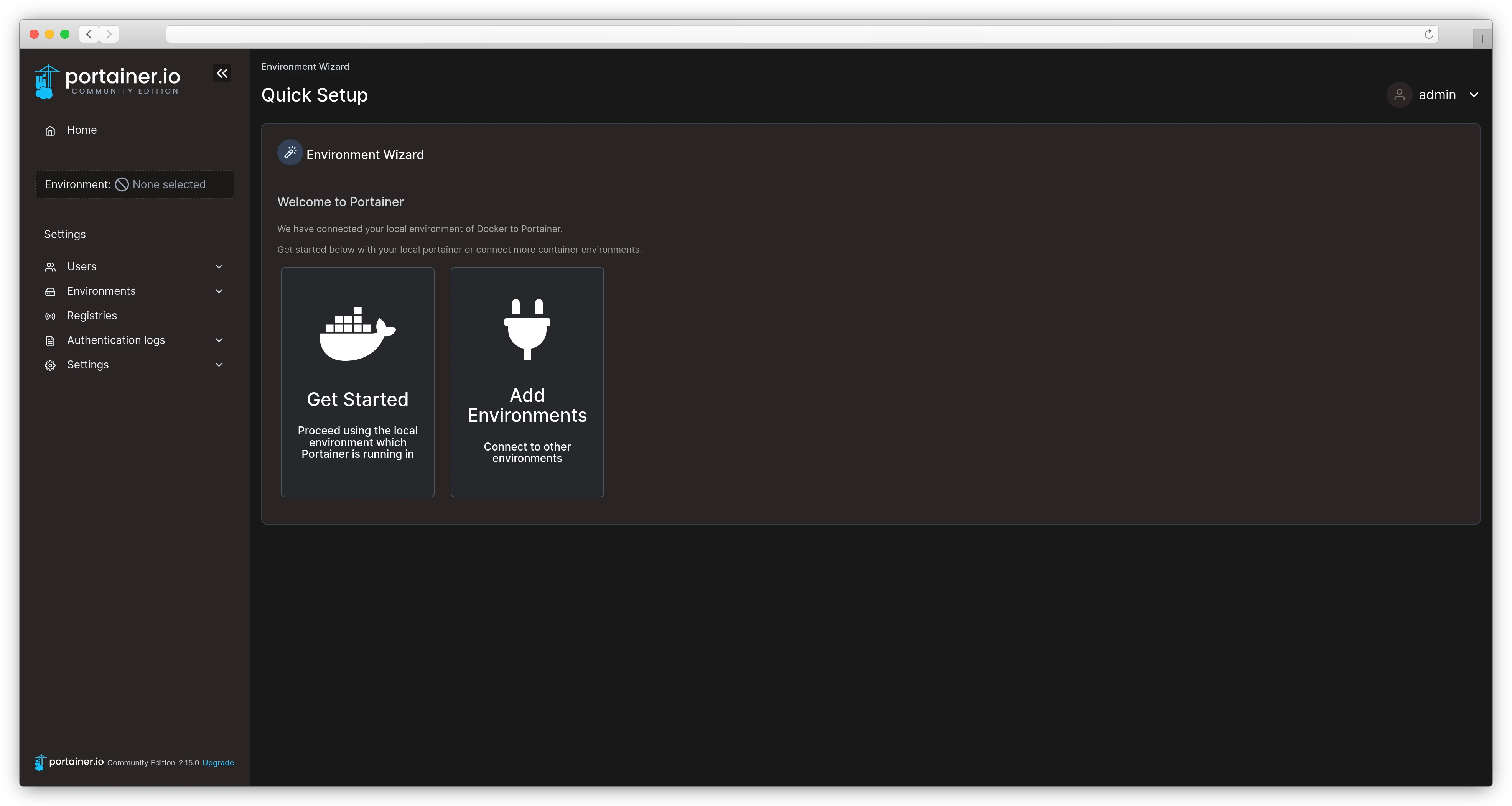Image resolution: width=1512 pixels, height=806 pixels.
Task: Open the admin account dropdown
Action: click(x=1473, y=94)
